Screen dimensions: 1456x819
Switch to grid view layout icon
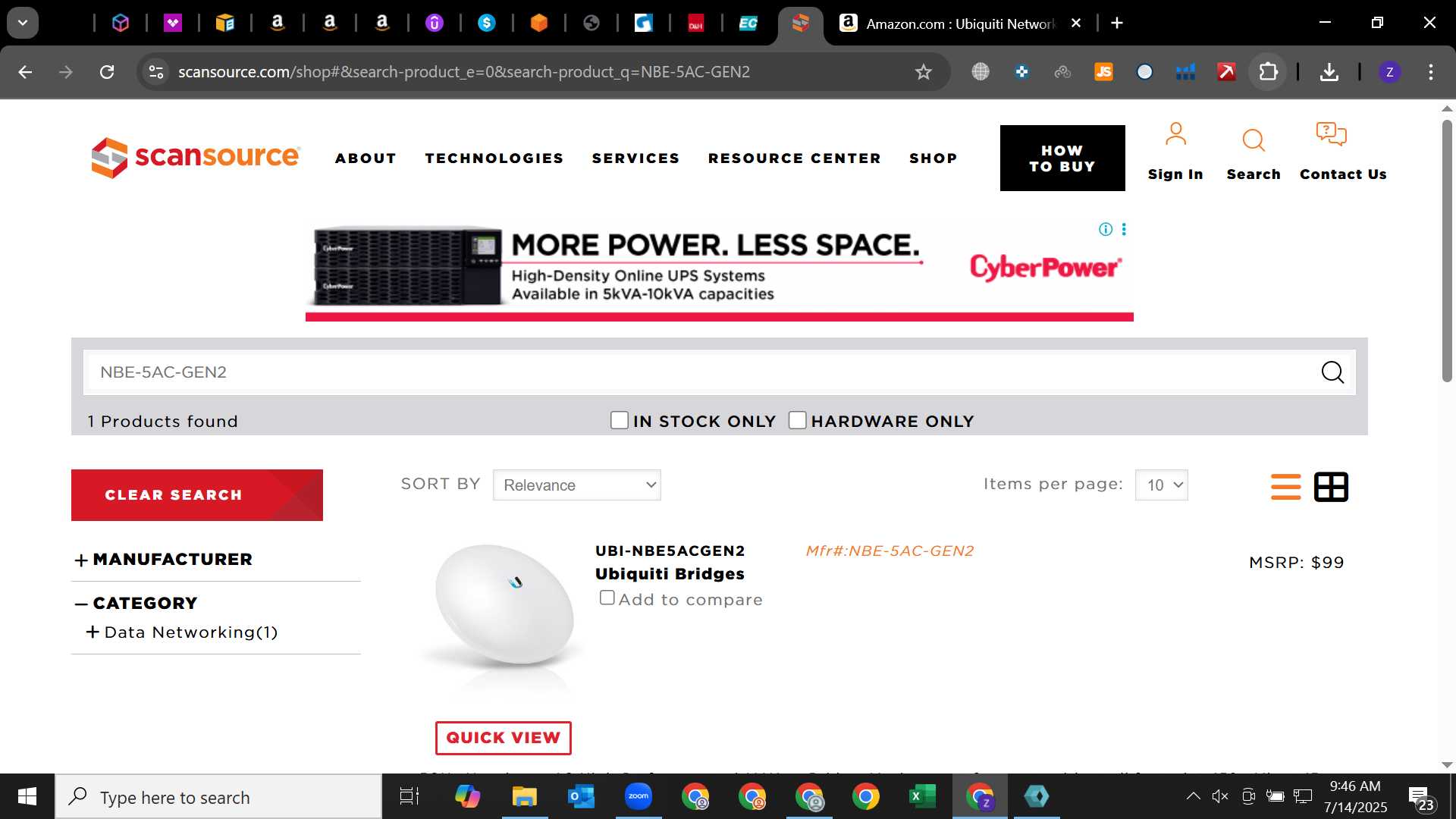tap(1331, 487)
